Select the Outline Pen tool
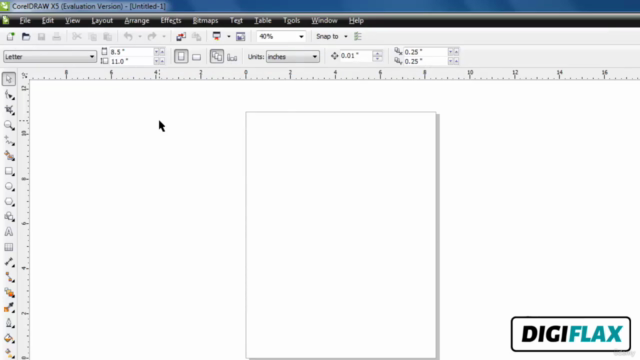The image size is (640, 360). click(x=9, y=323)
